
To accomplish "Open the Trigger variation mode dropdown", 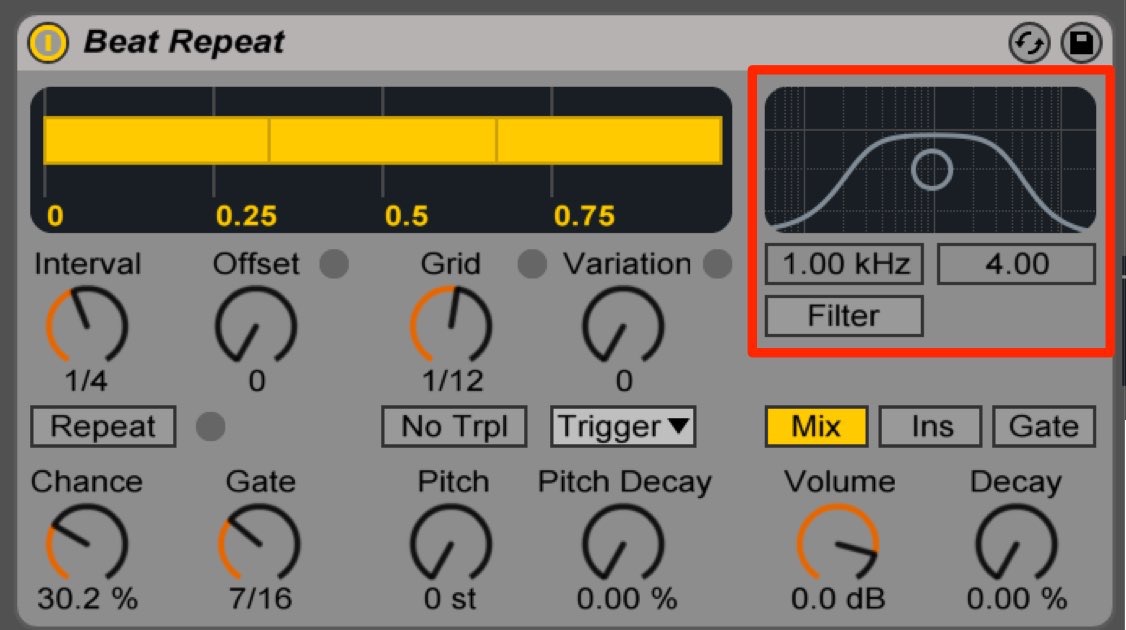I will (x=623, y=427).
